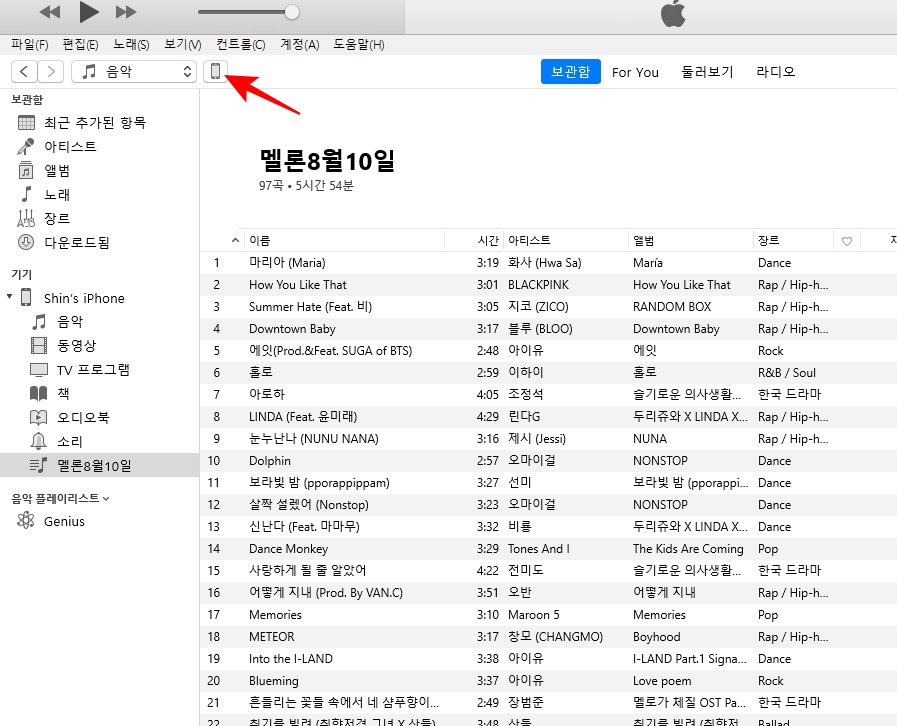Click the 앨범 icon in sidebar
Image resolution: width=897 pixels, height=726 pixels.
[26, 170]
